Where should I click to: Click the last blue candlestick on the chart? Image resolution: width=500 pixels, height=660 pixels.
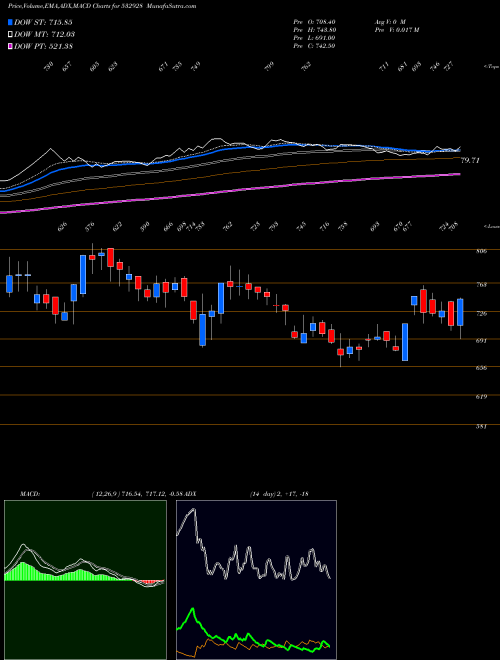pyautogui.click(x=460, y=312)
